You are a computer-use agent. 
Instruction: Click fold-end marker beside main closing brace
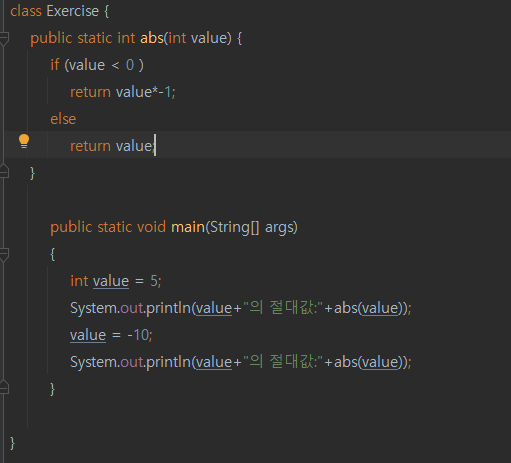tap(4, 387)
